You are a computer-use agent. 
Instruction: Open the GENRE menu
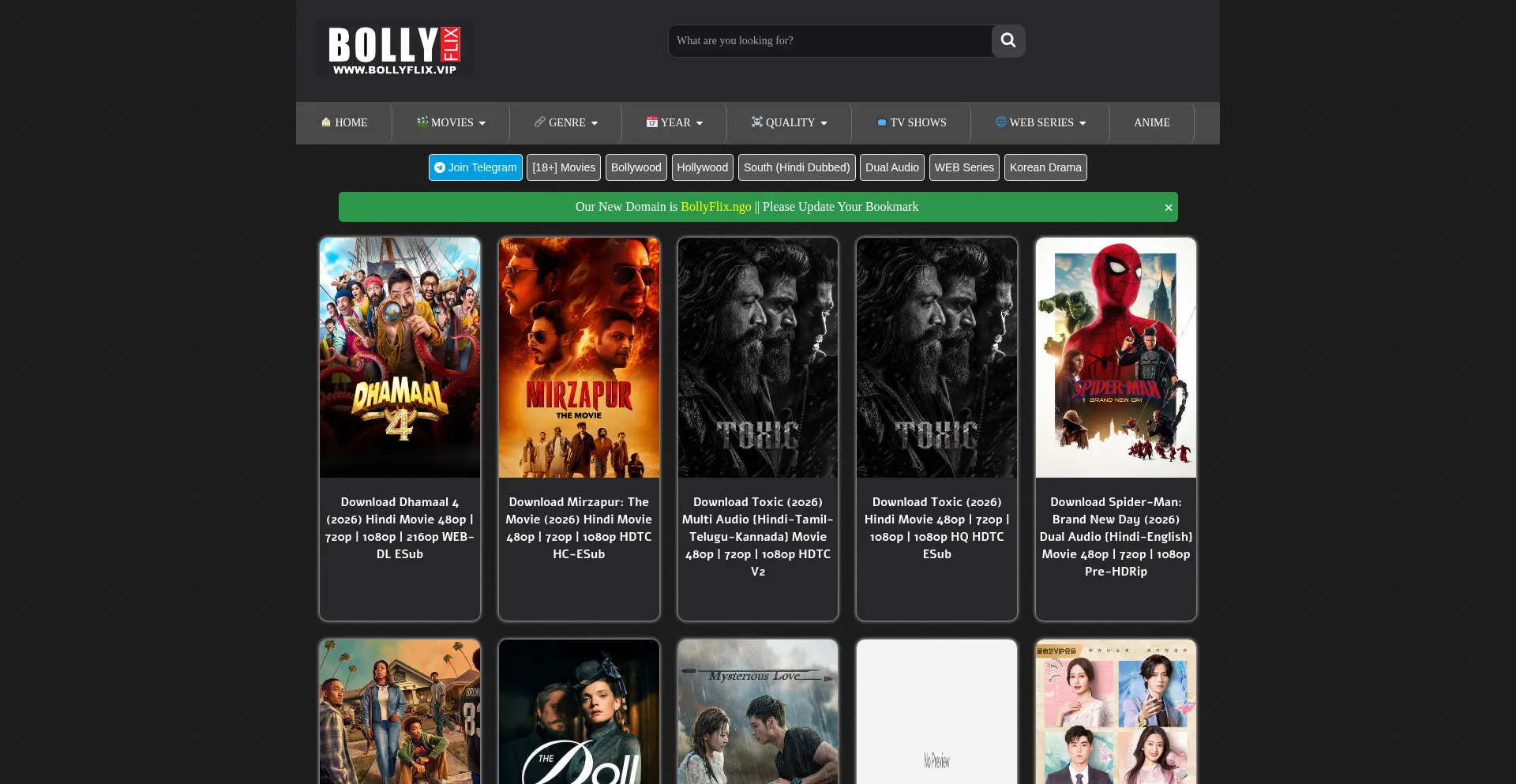(566, 122)
